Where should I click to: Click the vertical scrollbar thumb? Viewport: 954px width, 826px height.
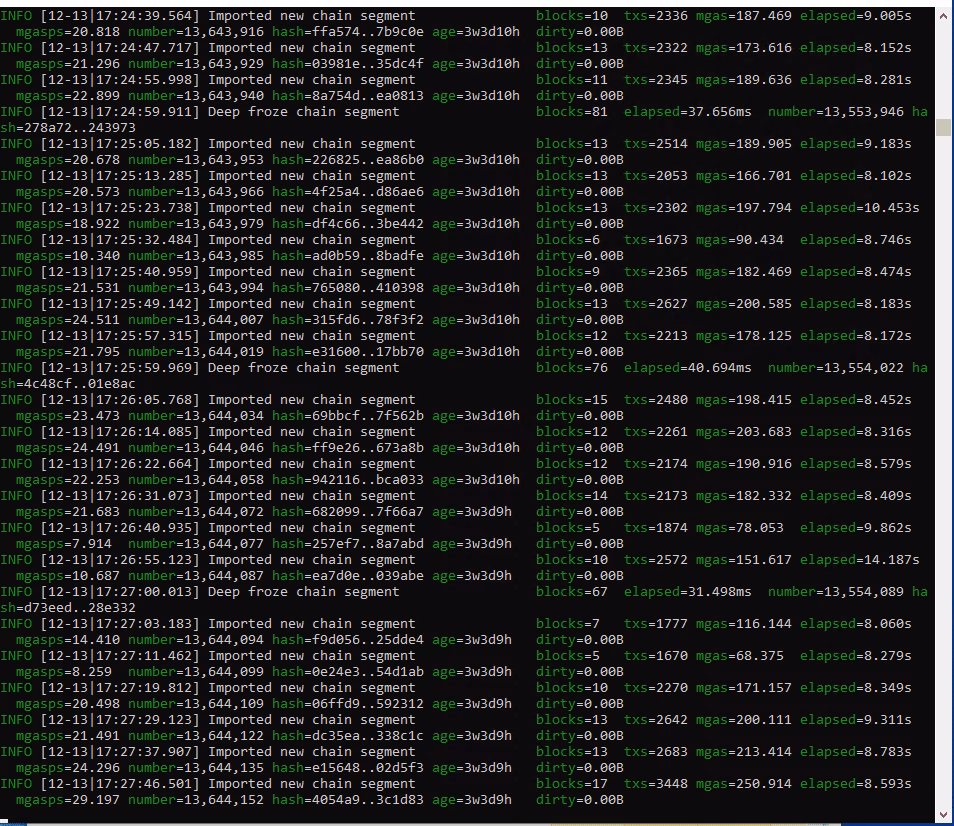944,127
